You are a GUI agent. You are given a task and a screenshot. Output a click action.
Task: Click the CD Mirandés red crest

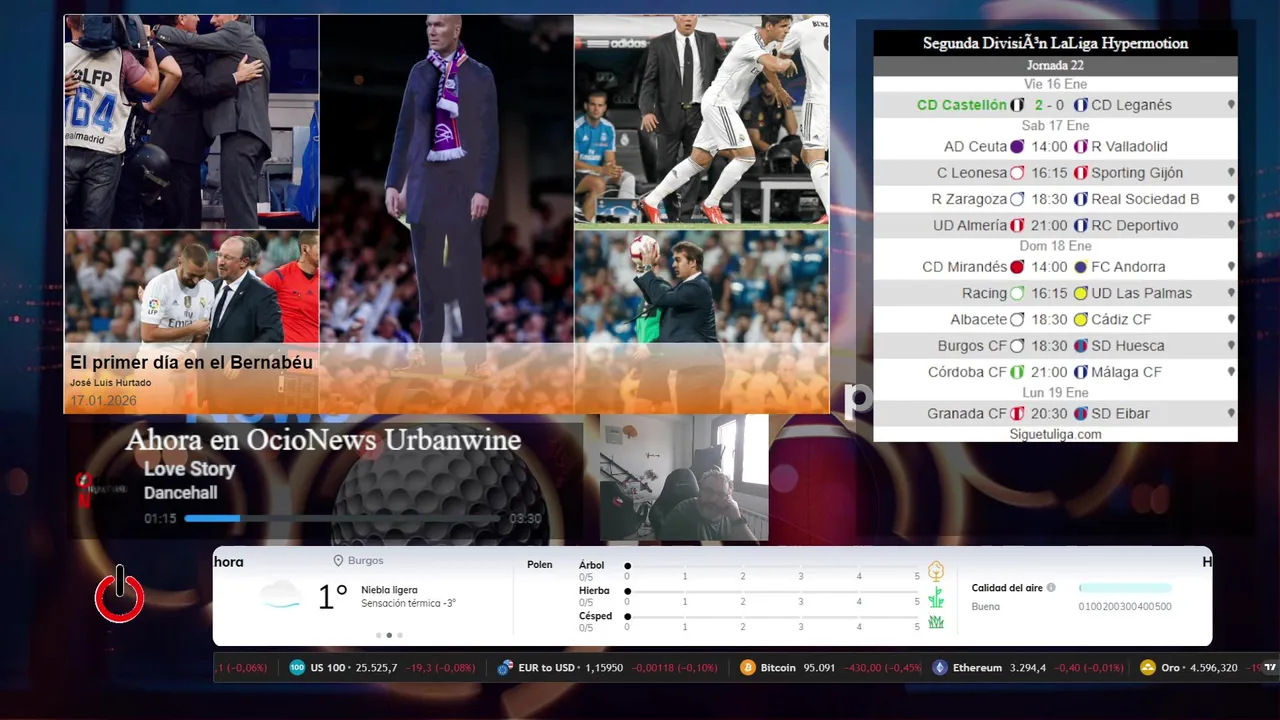point(1018,267)
